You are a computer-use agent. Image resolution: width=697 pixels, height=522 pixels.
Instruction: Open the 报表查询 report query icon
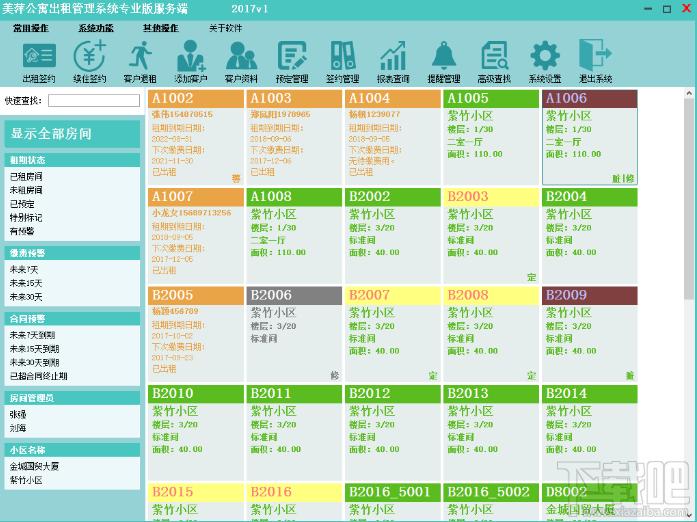(393, 62)
